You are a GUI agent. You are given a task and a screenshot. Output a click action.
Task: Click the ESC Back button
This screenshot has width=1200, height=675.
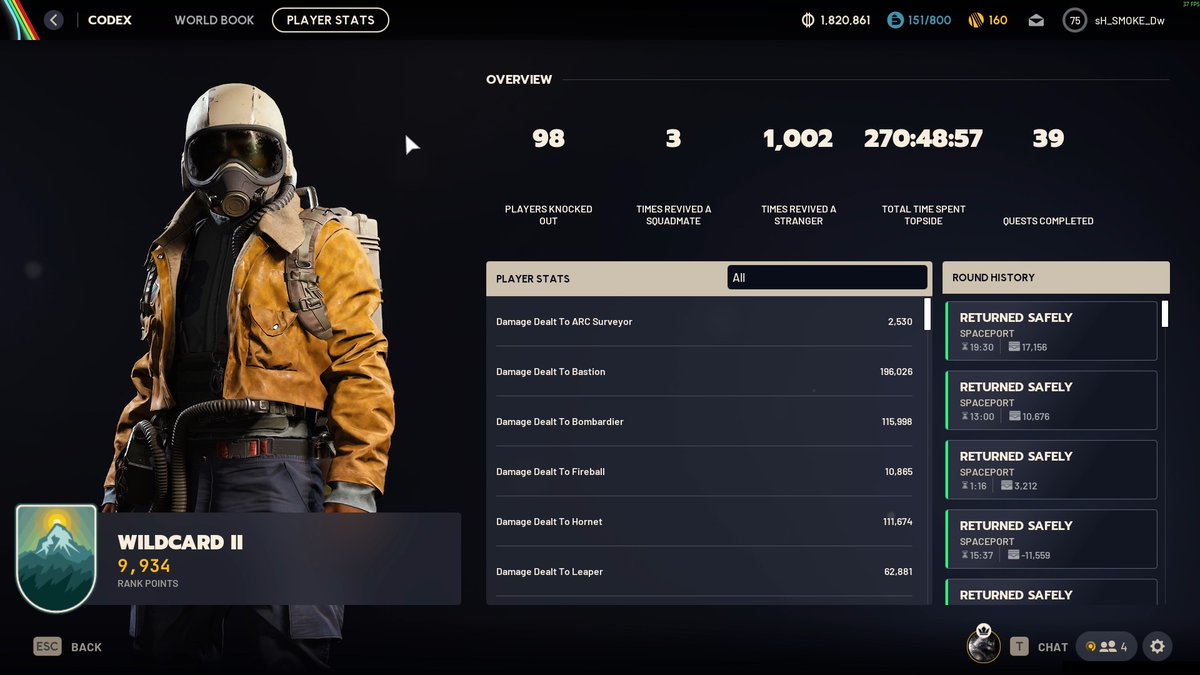(x=68, y=647)
